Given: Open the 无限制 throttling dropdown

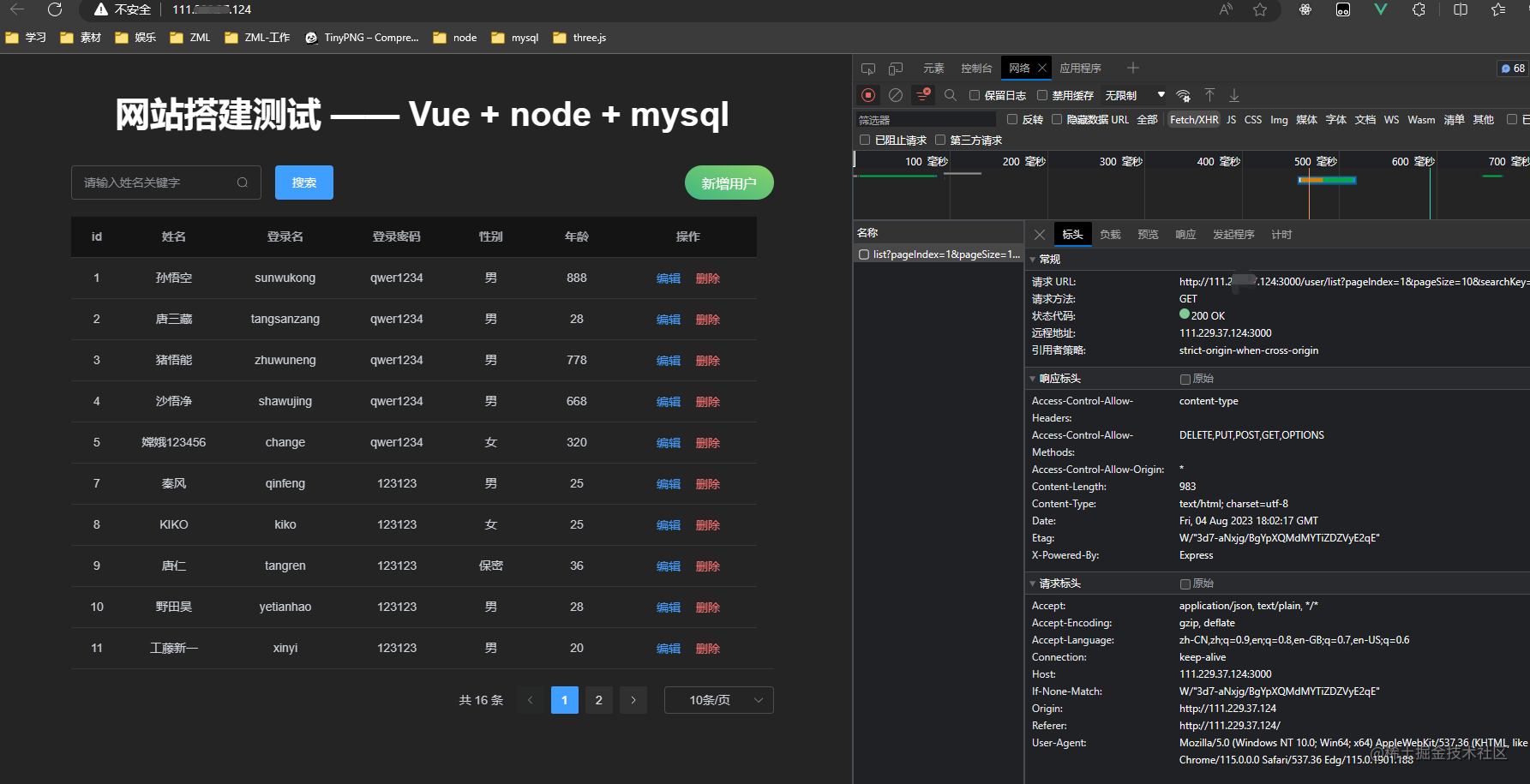Looking at the screenshot, I should 1135,95.
